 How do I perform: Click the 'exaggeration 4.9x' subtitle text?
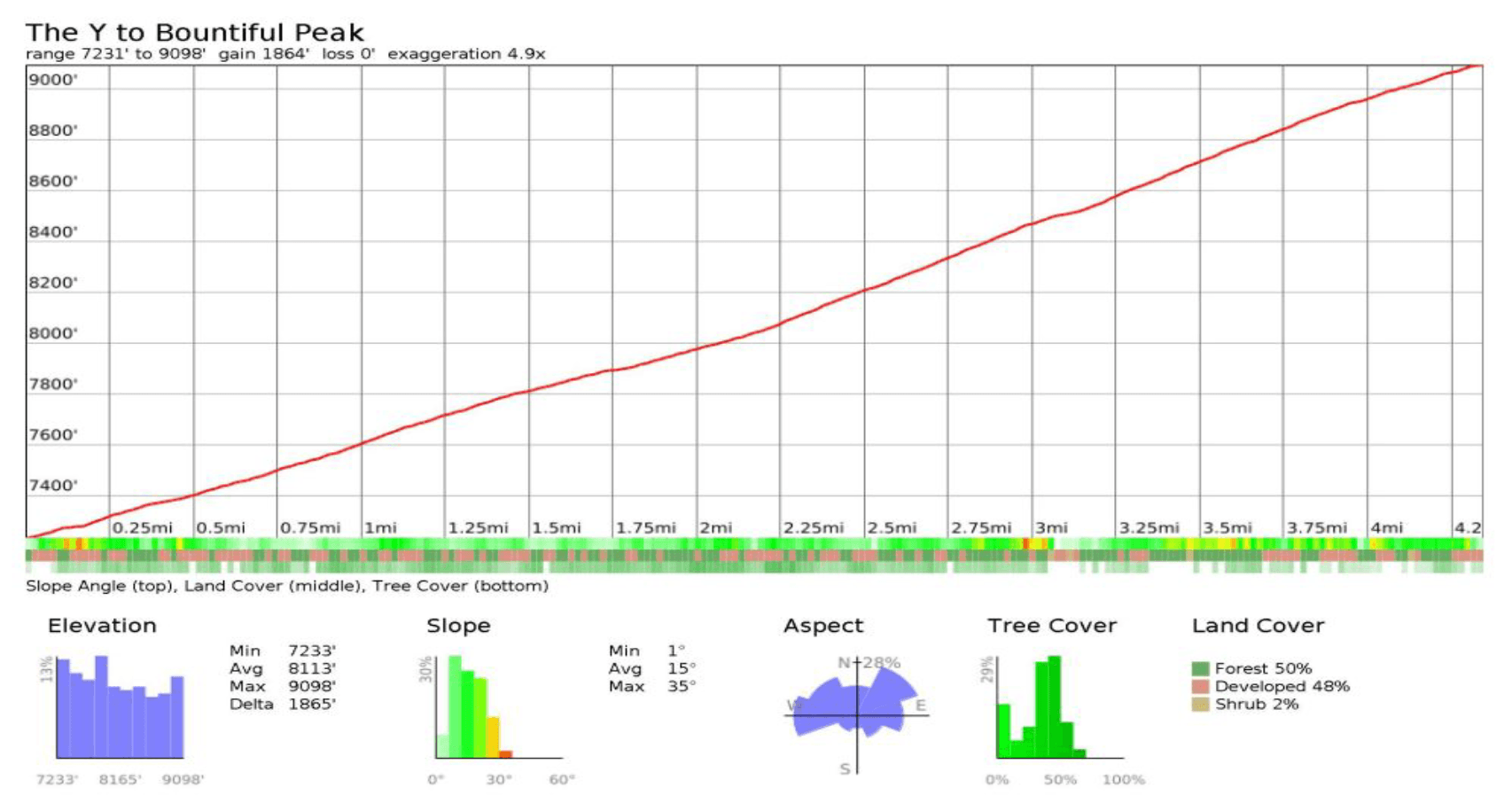click(x=466, y=54)
